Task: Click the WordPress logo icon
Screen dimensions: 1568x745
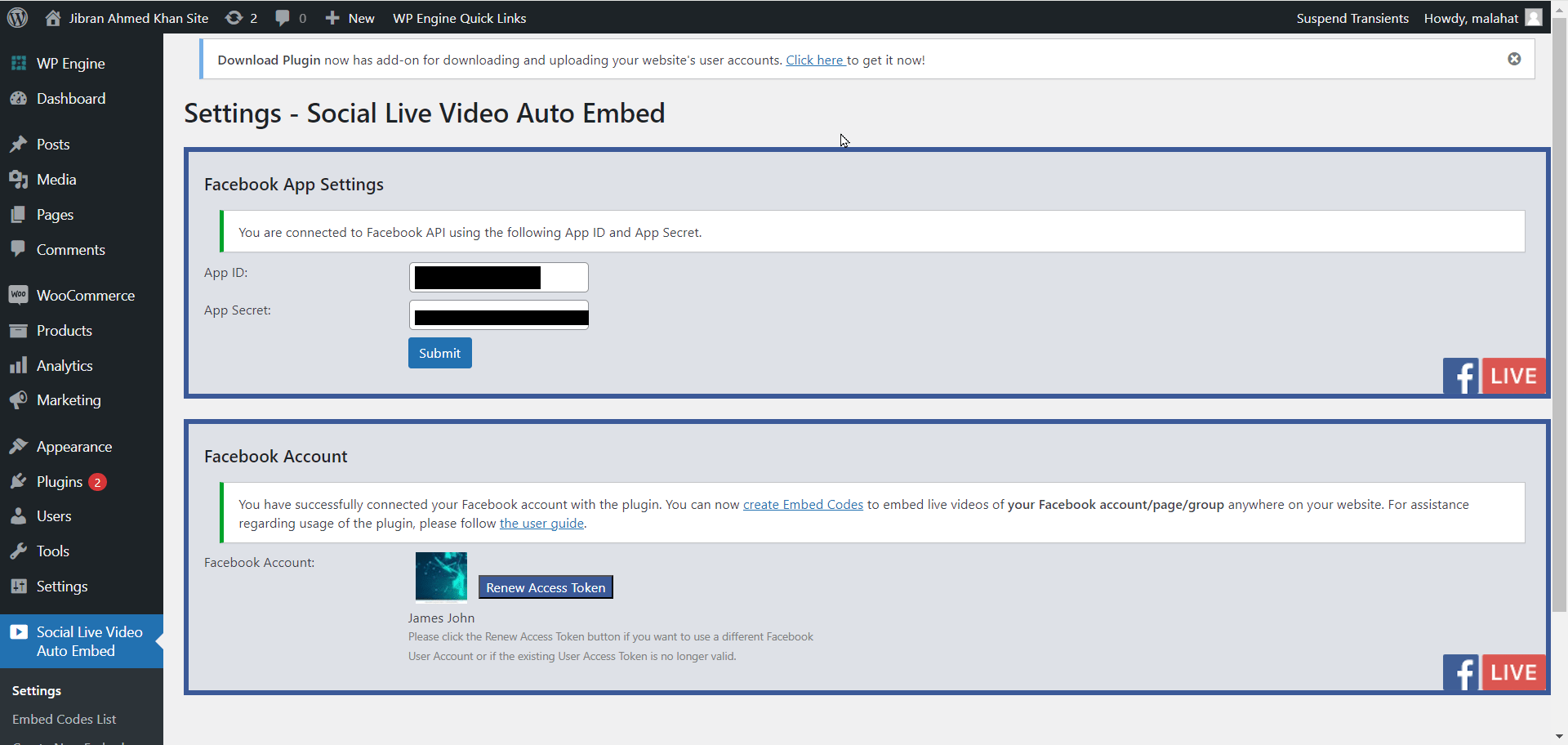Action: (17, 17)
